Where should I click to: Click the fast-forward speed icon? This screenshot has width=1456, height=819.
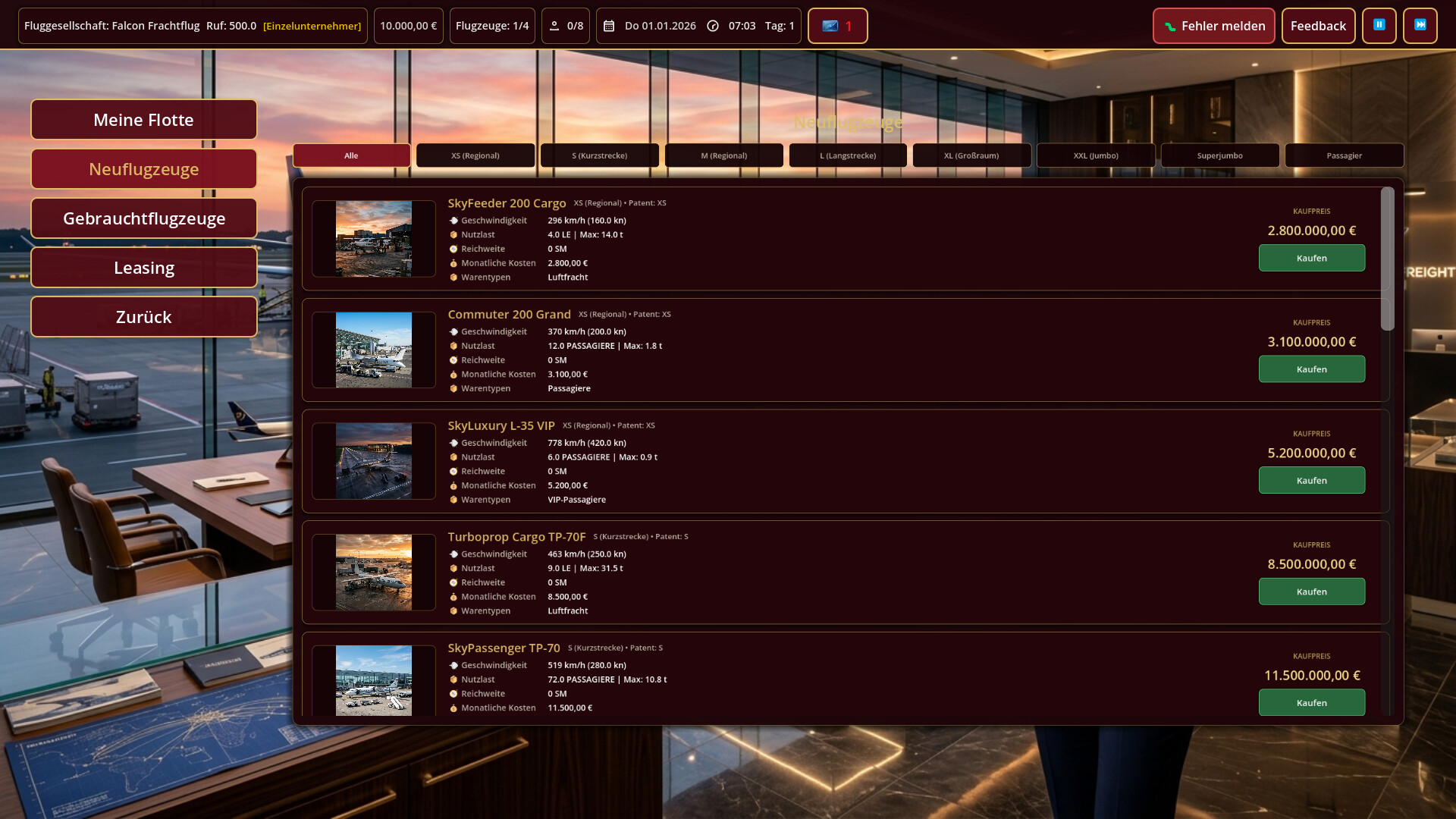[x=1420, y=26]
